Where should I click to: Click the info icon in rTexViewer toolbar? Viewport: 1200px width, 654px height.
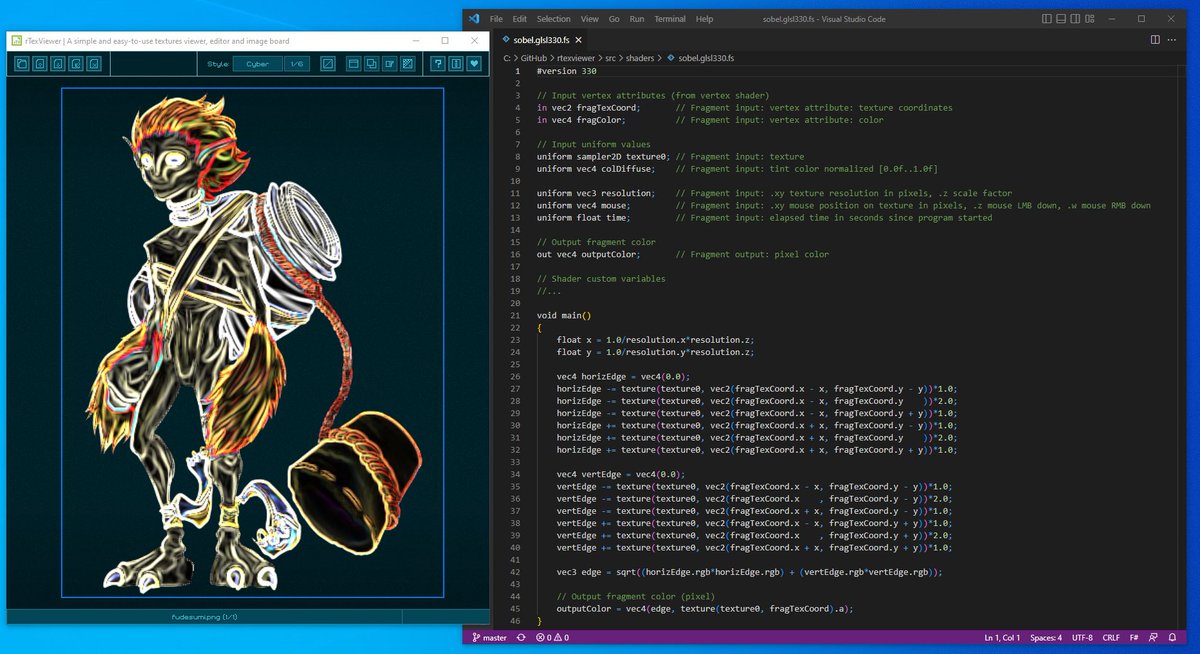coord(456,64)
